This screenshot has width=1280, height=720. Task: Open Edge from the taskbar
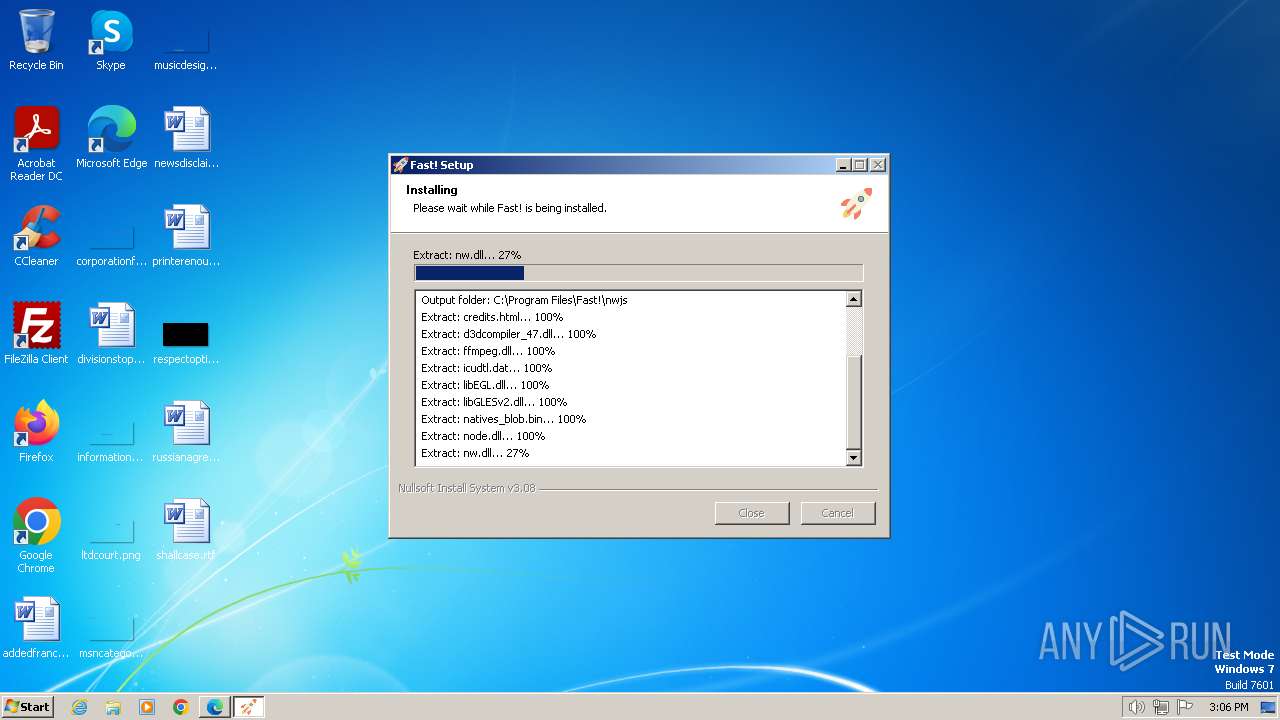(x=215, y=707)
